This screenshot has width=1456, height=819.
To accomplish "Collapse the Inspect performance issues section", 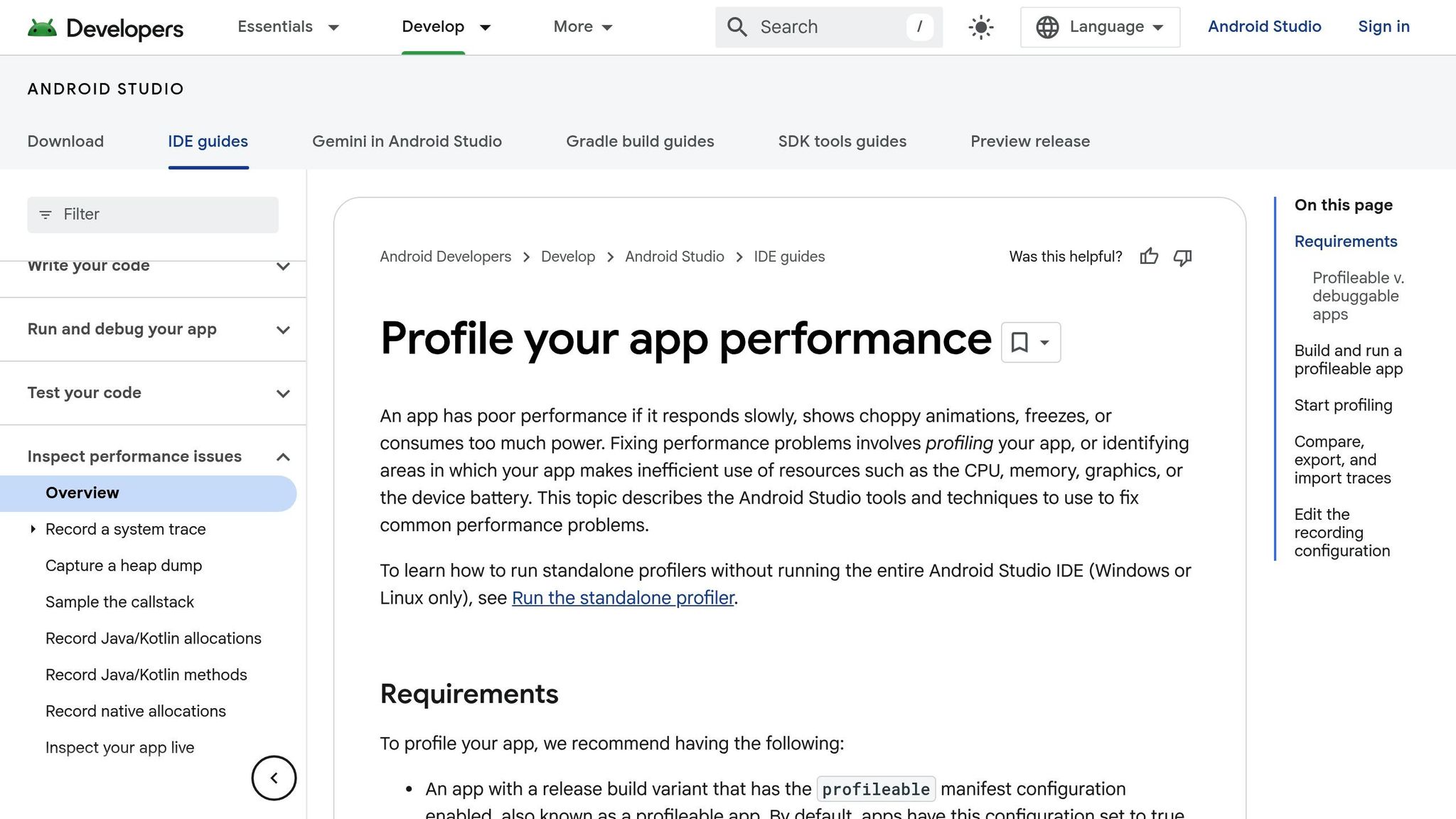I will [284, 456].
